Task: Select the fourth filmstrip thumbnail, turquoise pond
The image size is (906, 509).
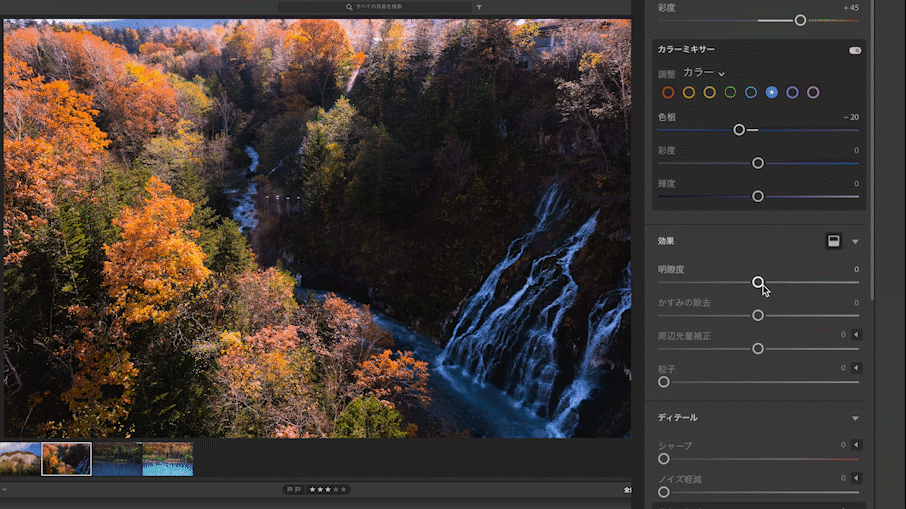Action: 168,459
